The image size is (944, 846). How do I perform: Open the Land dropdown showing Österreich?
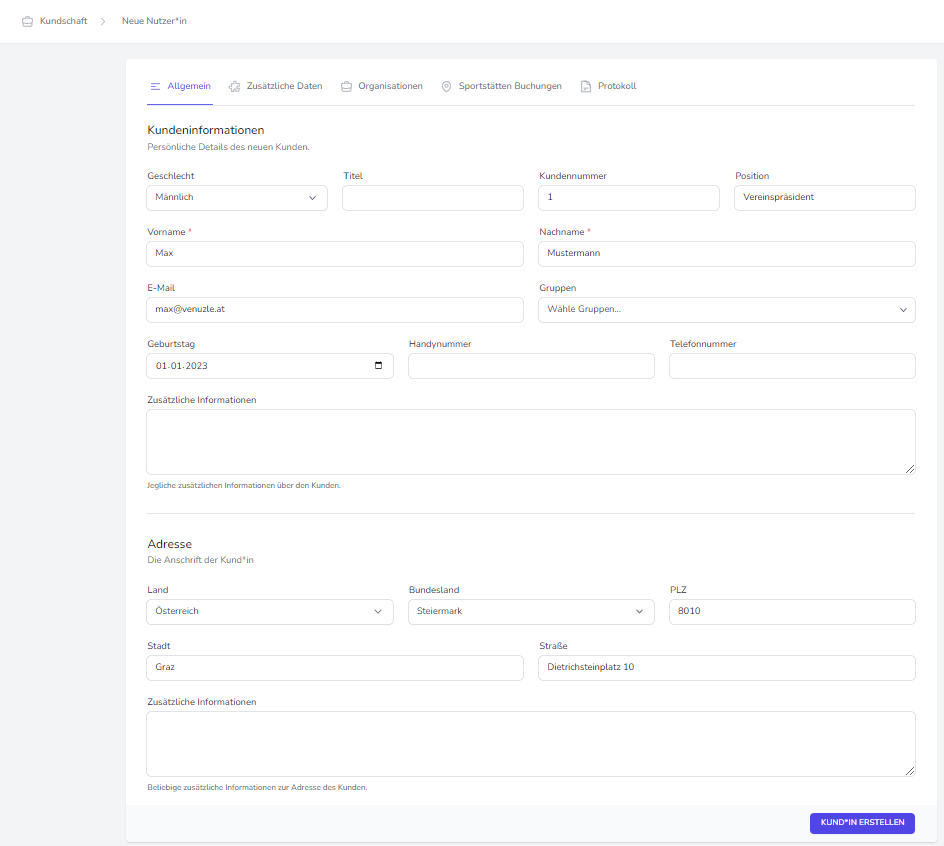click(270, 611)
